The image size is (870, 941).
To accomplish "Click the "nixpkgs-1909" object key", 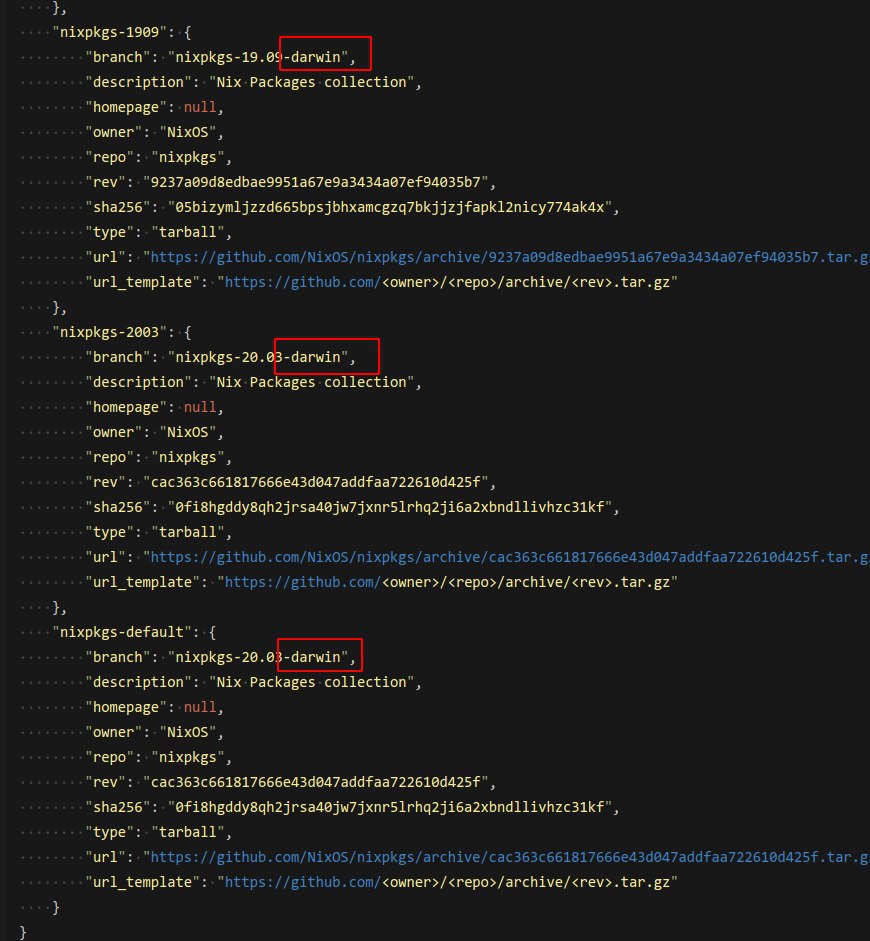I will (x=109, y=32).
